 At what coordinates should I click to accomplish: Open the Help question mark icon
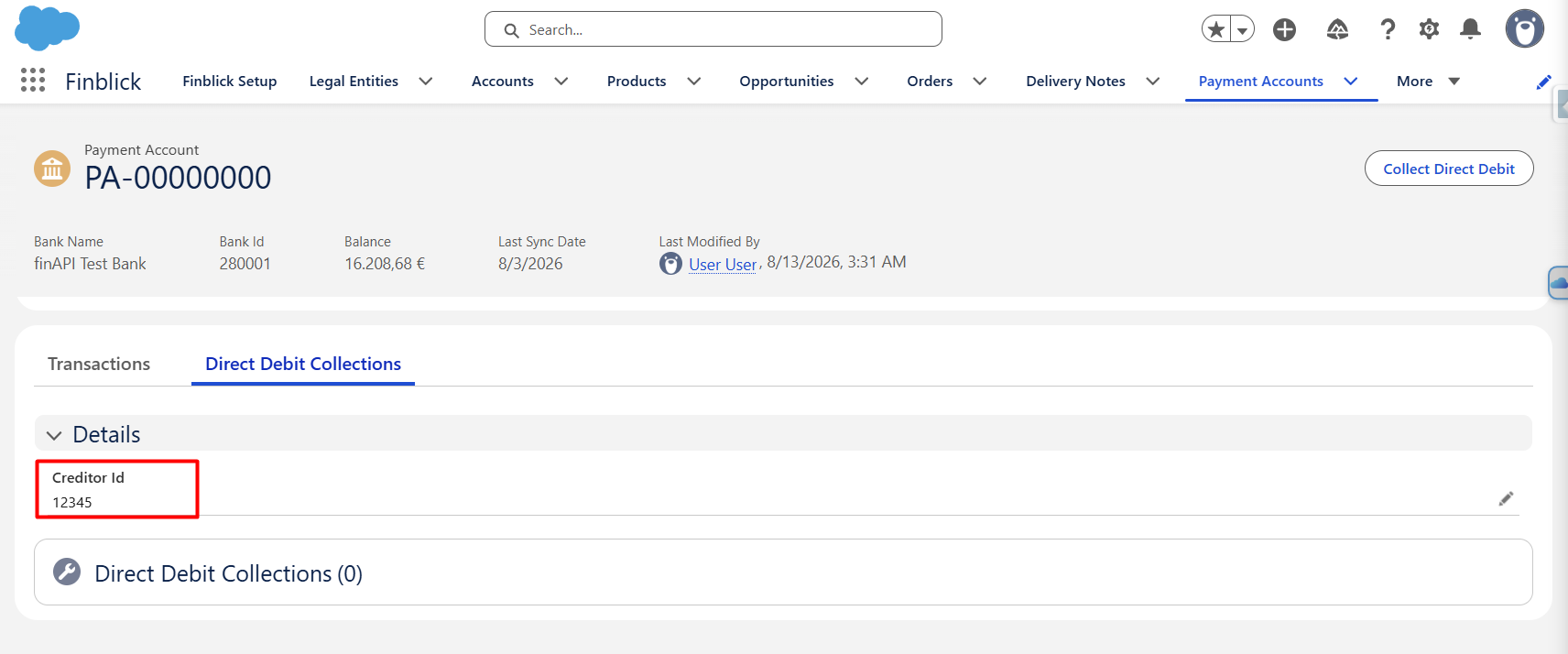(1388, 29)
